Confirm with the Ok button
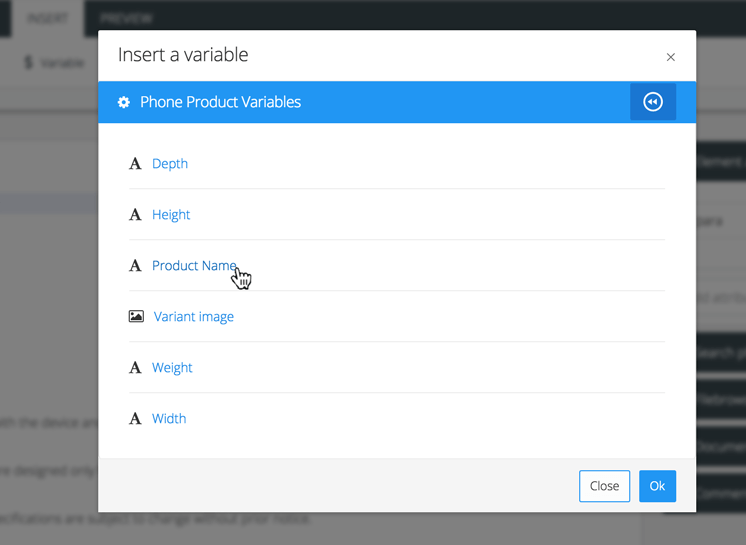This screenshot has height=545, width=746. coord(657,486)
